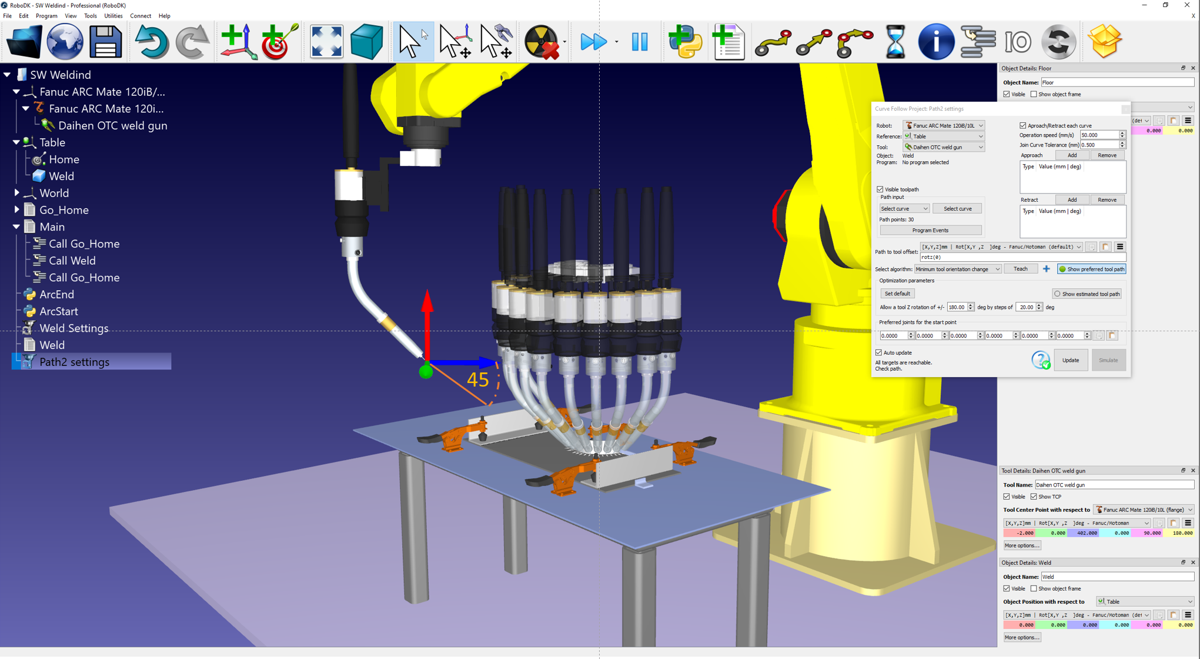Open the Select algorithm dropdown
This screenshot has width=1200, height=659.
coord(958,269)
